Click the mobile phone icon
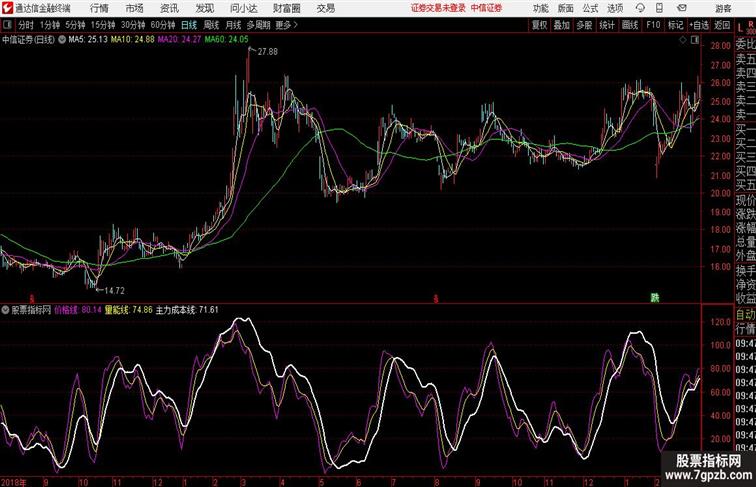Viewport: 756px width, 487px height. tap(659, 8)
